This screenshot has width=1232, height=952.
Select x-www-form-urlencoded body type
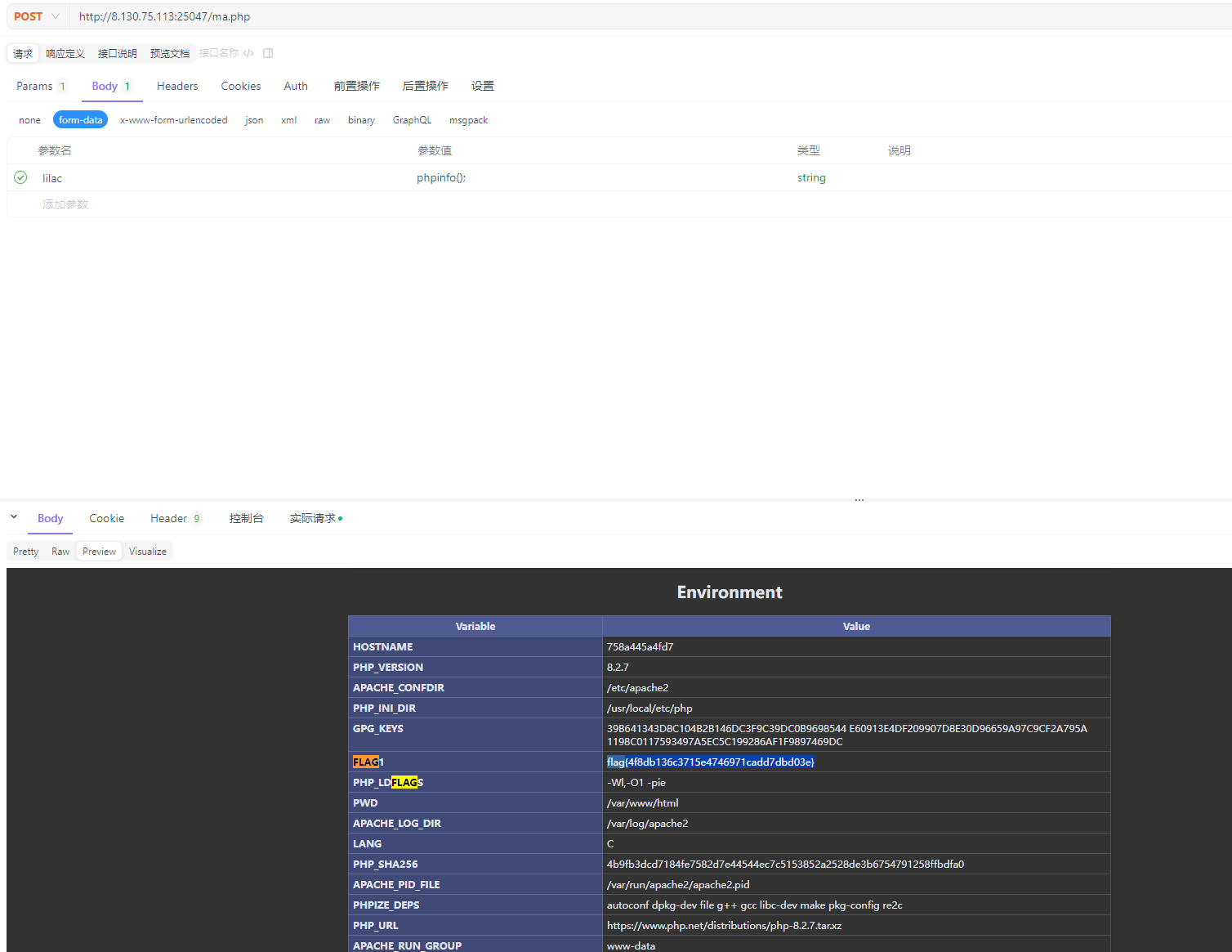tap(173, 120)
